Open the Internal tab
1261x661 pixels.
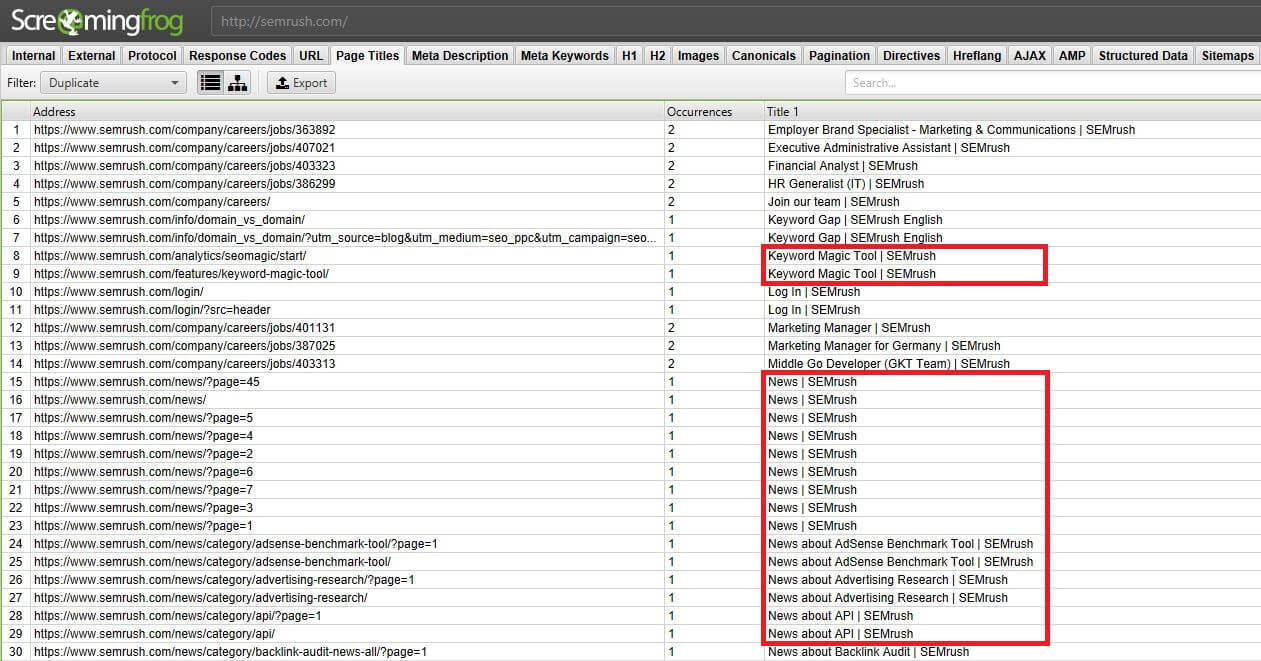coord(33,56)
